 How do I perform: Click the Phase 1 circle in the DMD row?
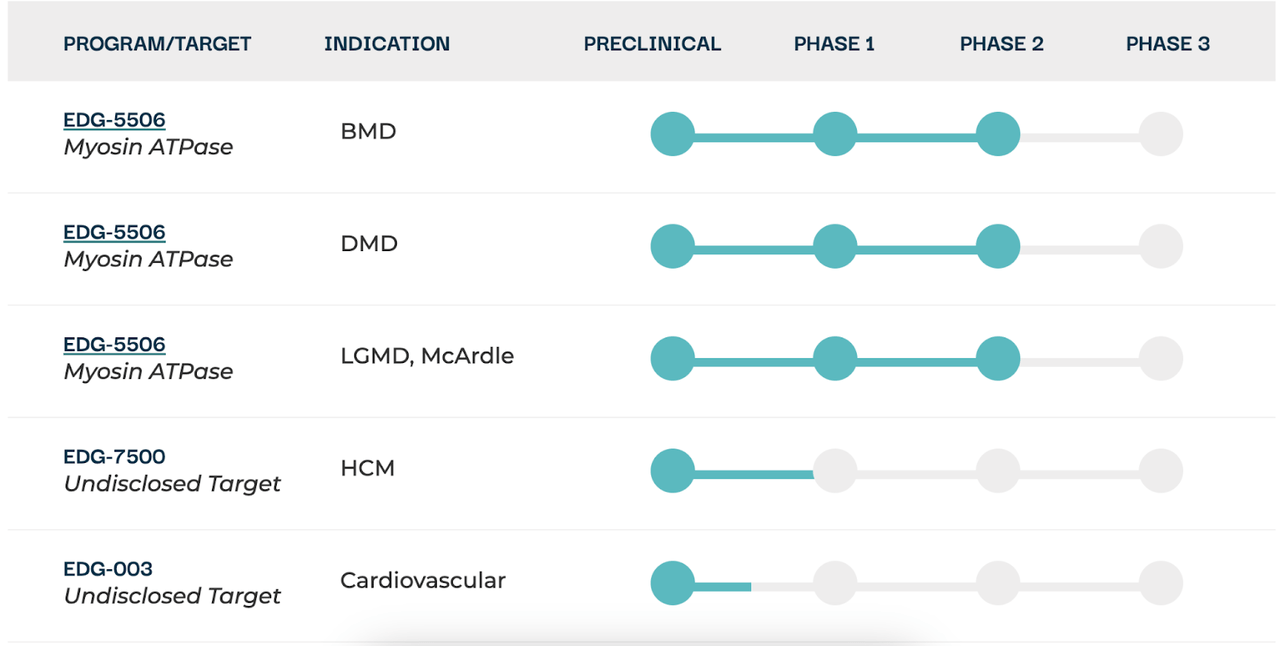point(835,246)
